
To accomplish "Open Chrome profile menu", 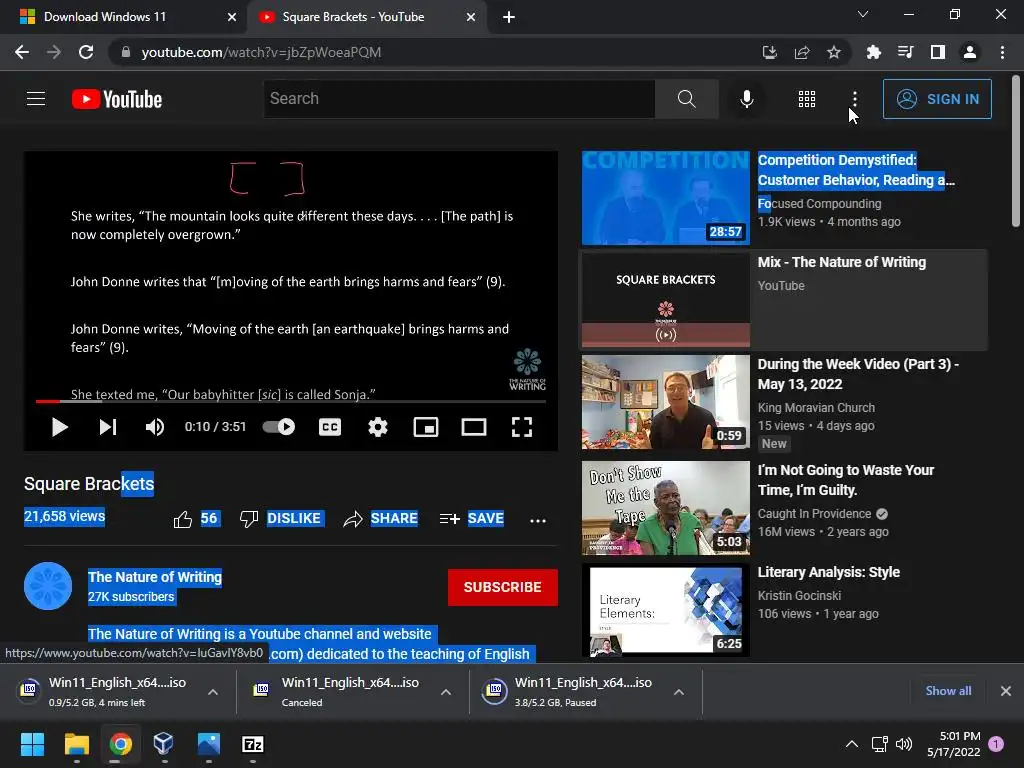I will [970, 52].
